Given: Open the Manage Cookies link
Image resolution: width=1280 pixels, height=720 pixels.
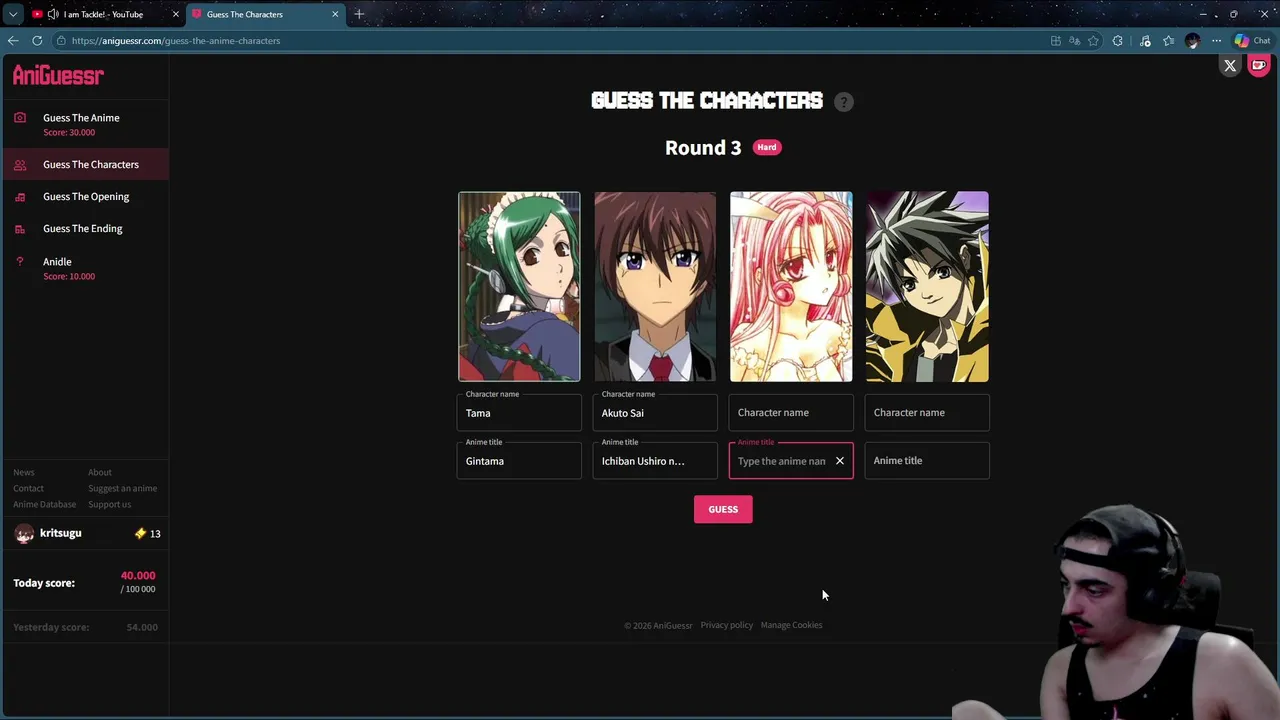Looking at the screenshot, I should pyautogui.click(x=791, y=626).
